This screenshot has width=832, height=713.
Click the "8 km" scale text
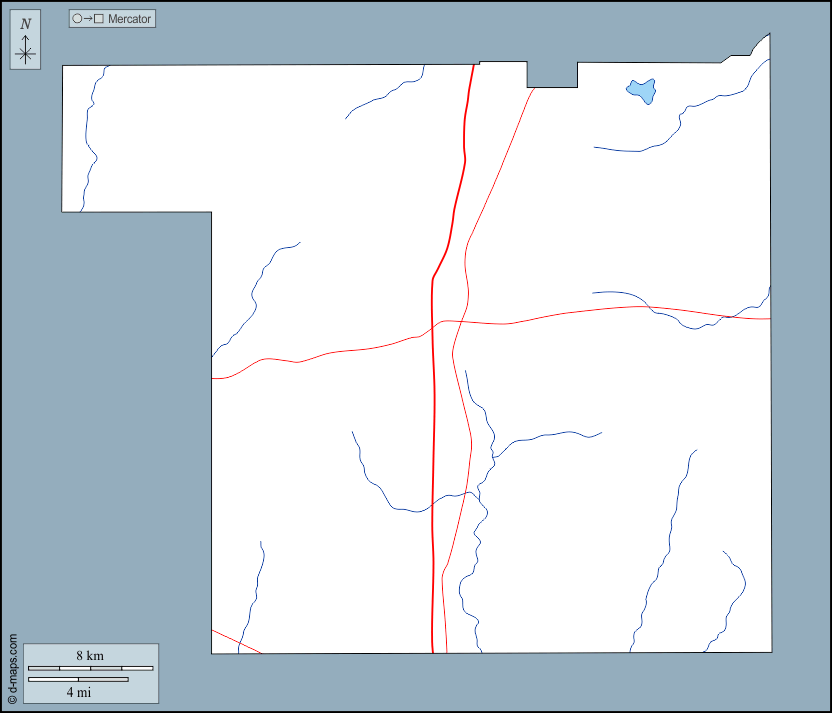pos(90,655)
